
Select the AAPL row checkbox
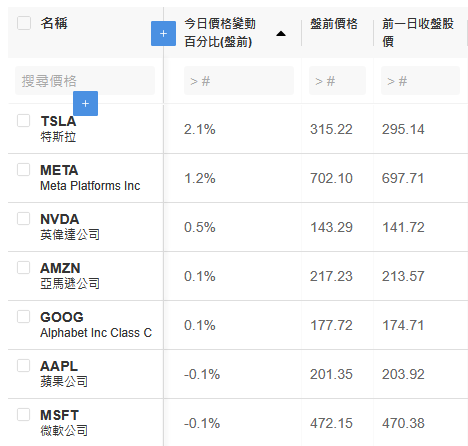click(x=23, y=365)
